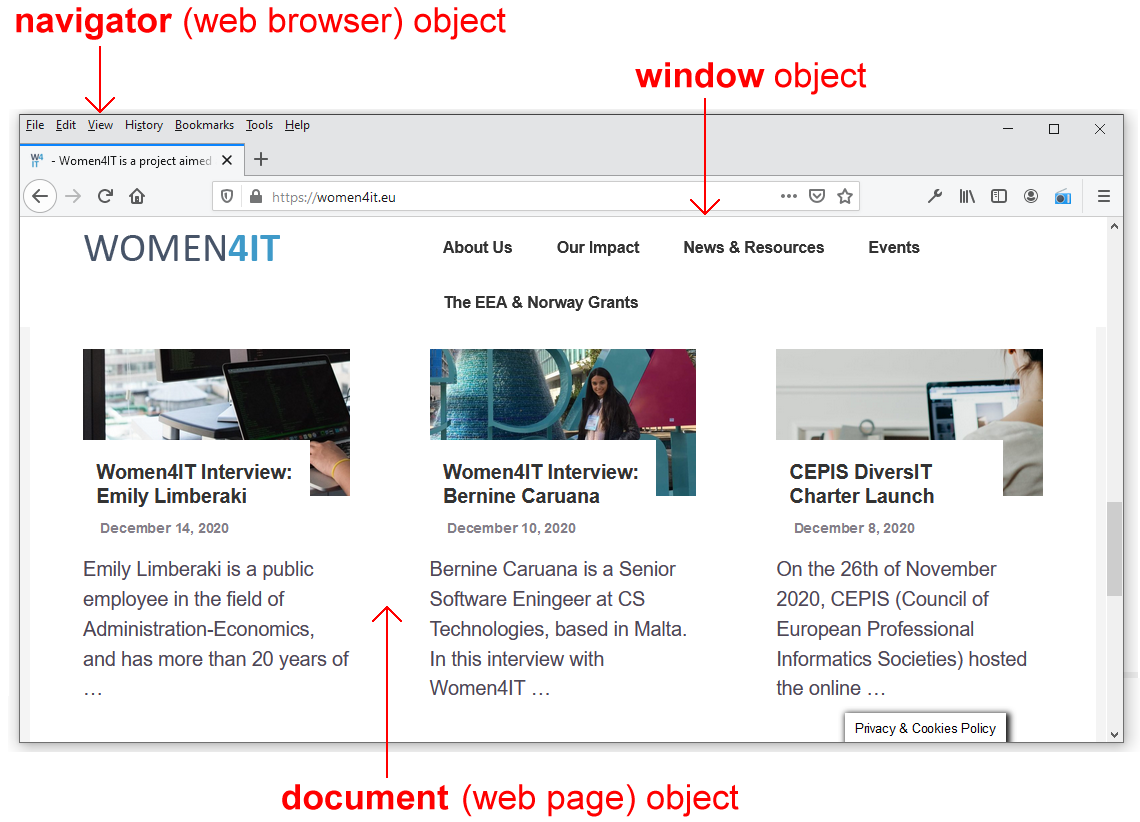Open the CEPIS DiversIT article thumbnail image
Viewport: 1140px width, 822px height.
[908, 393]
